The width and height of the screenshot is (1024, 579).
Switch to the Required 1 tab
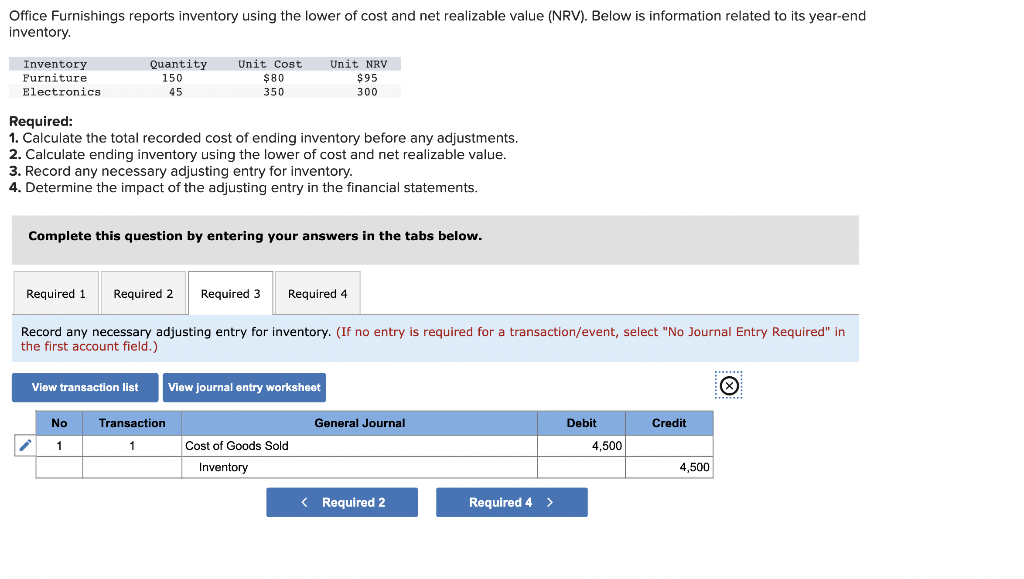point(56,292)
